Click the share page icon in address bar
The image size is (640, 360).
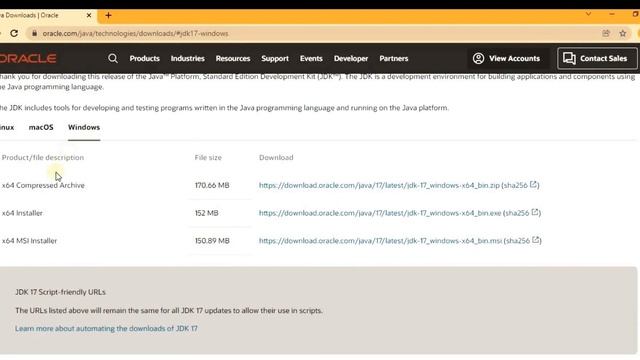pyautogui.click(x=606, y=33)
